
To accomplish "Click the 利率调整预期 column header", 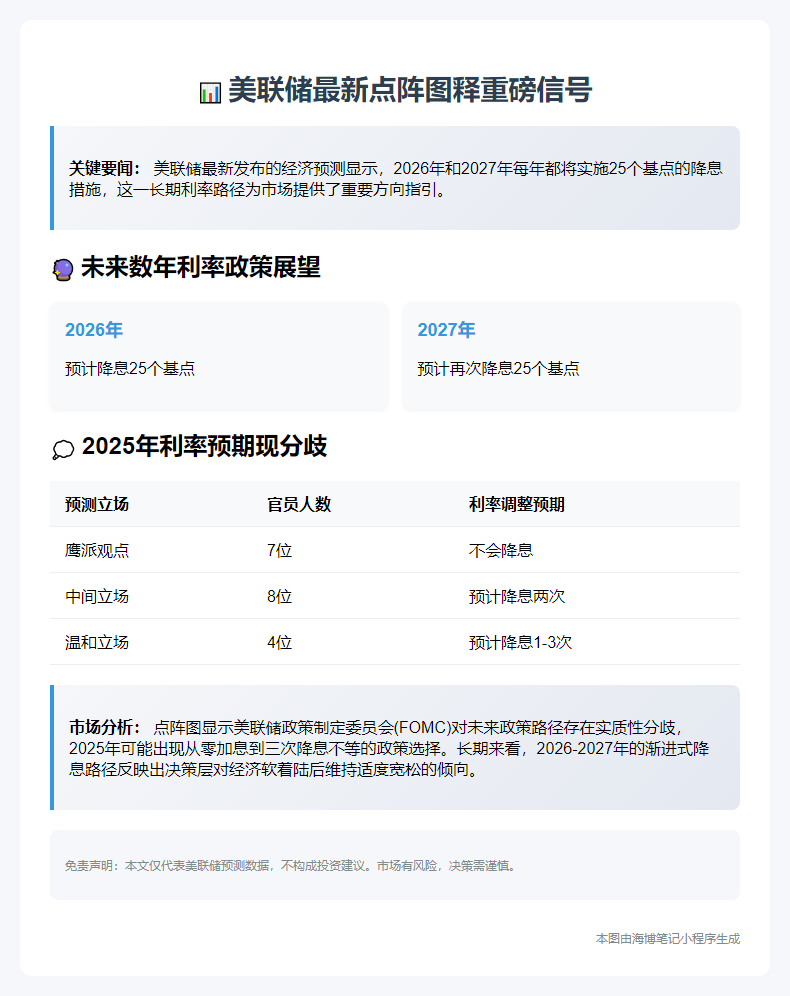I will (x=517, y=504).
